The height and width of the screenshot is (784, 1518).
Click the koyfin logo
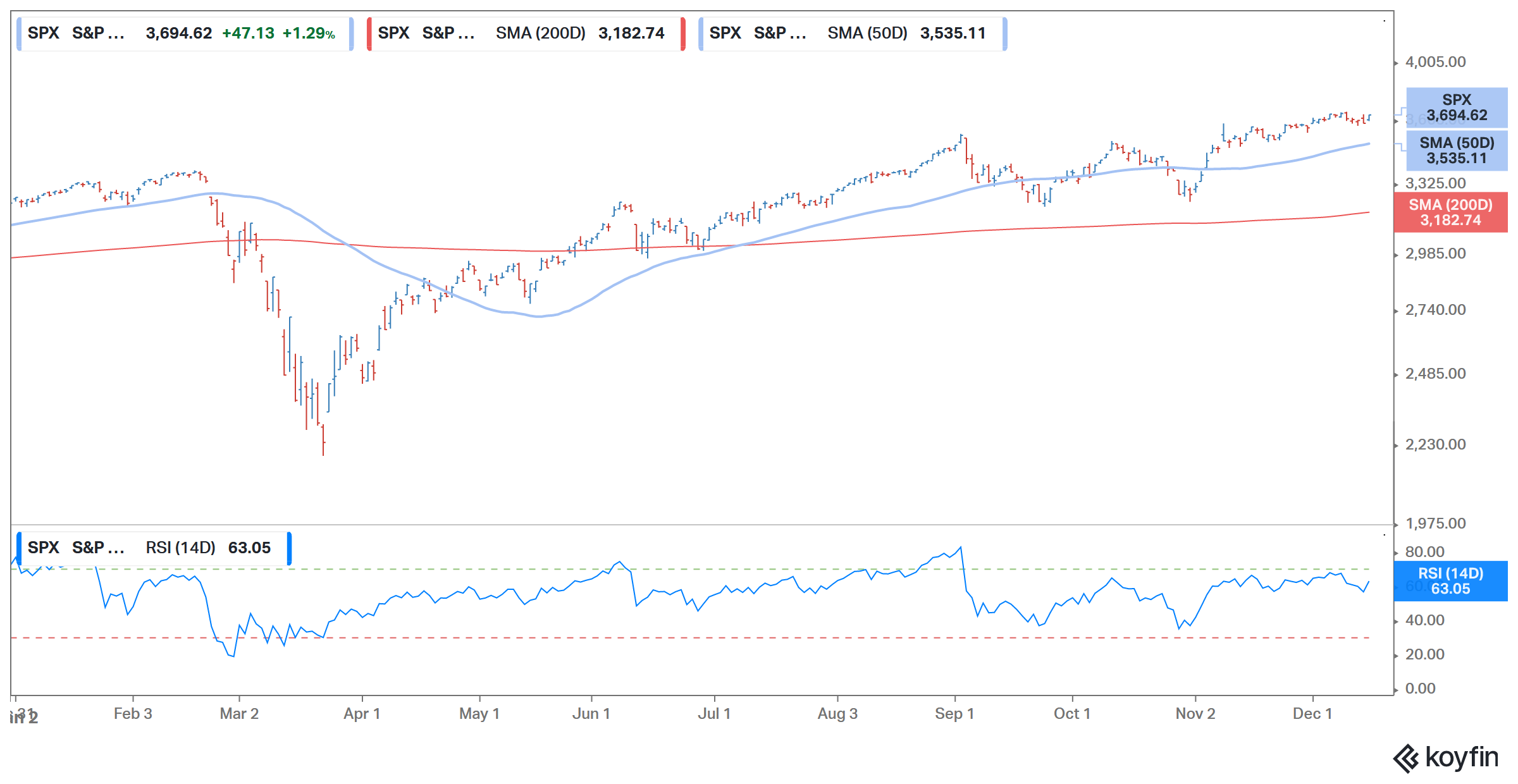(x=1445, y=757)
